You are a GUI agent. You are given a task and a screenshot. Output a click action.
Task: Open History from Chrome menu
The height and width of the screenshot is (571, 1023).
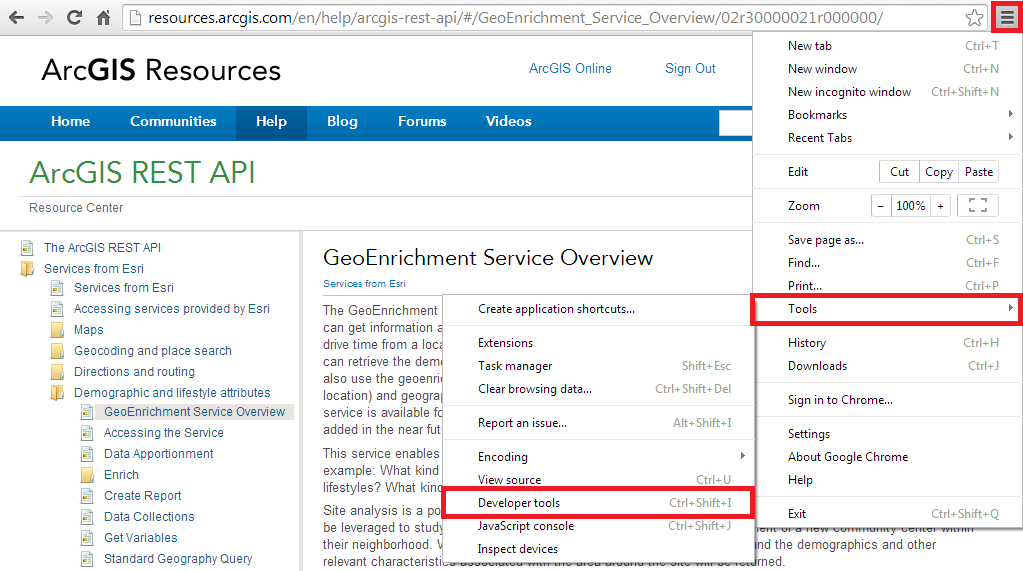point(887,343)
